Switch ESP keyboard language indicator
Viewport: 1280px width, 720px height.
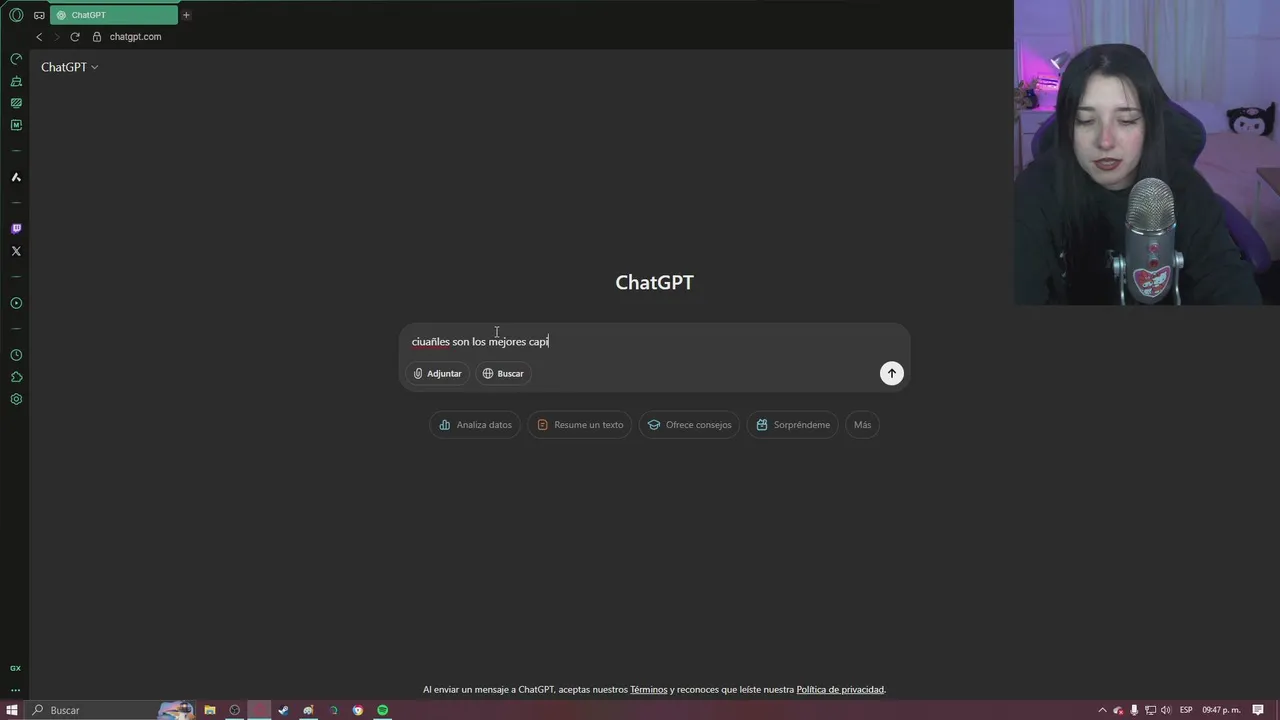1186,710
